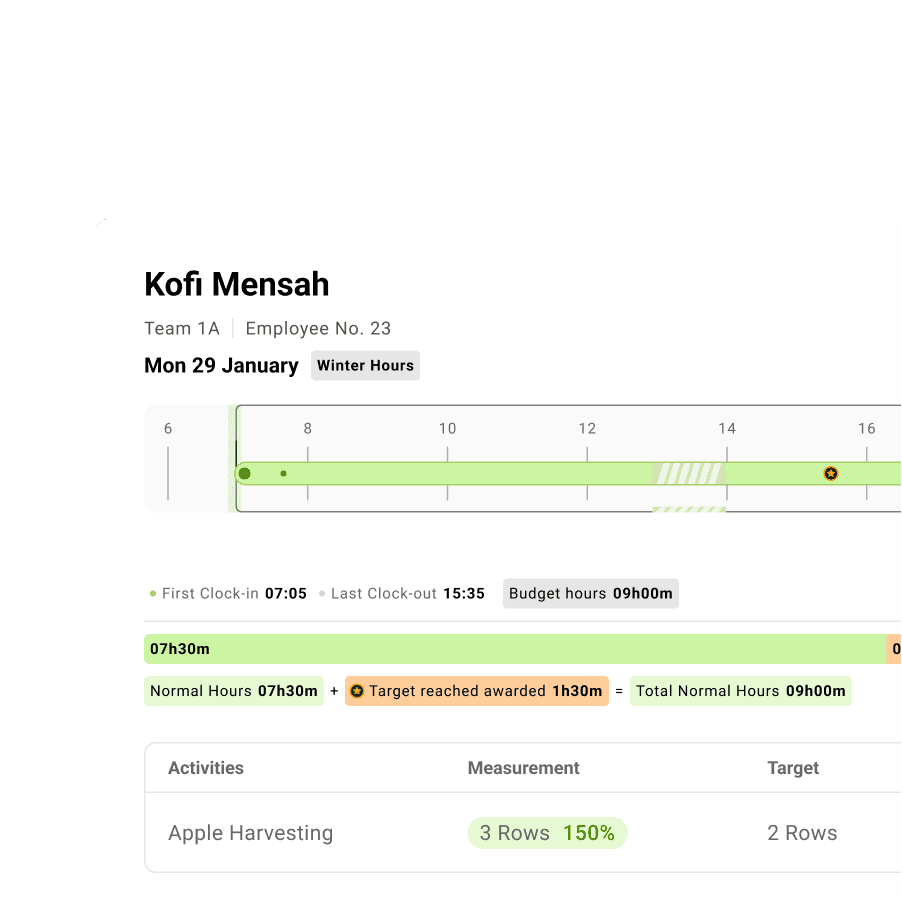Select the green first clock-in dot marker
Viewport: 902px width, 900px height.
244,473
